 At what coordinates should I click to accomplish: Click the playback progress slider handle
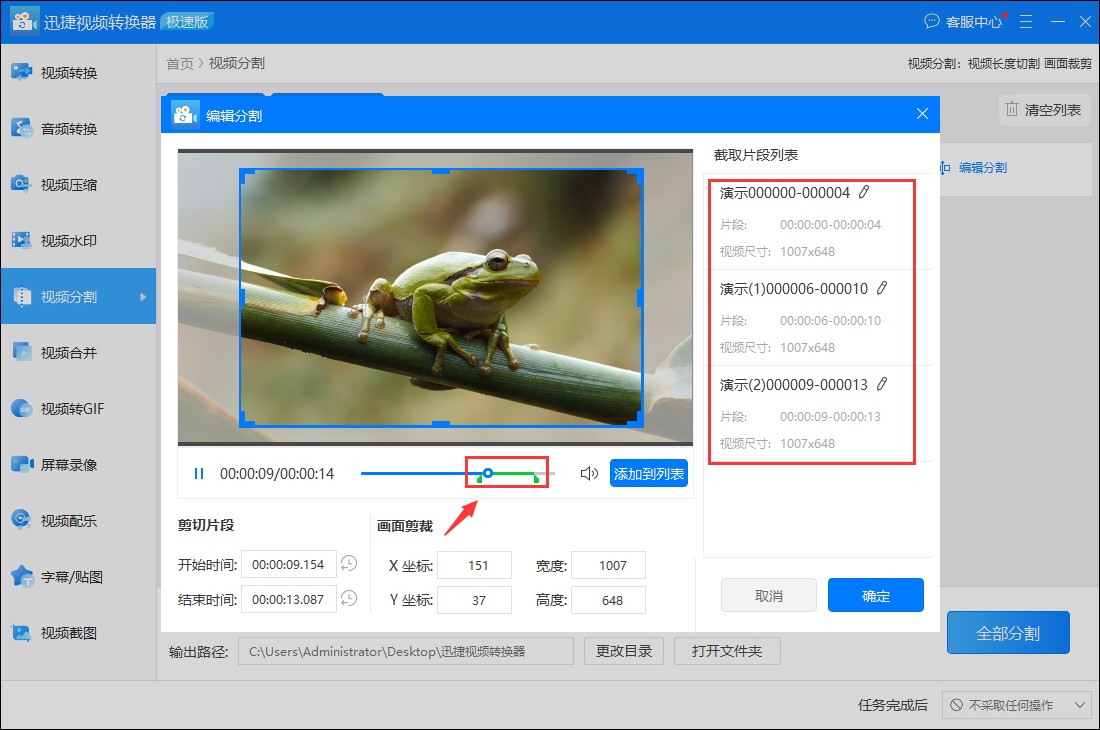tap(488, 472)
